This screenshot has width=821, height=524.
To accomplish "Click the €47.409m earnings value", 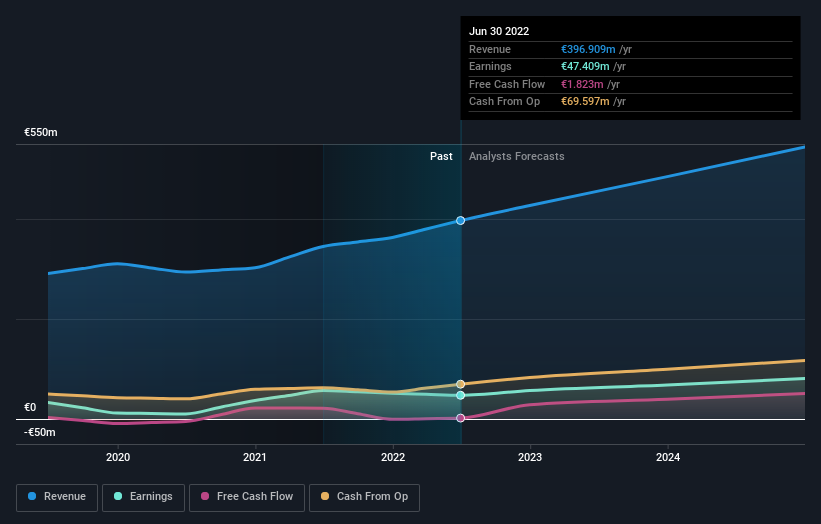I will pos(585,66).
